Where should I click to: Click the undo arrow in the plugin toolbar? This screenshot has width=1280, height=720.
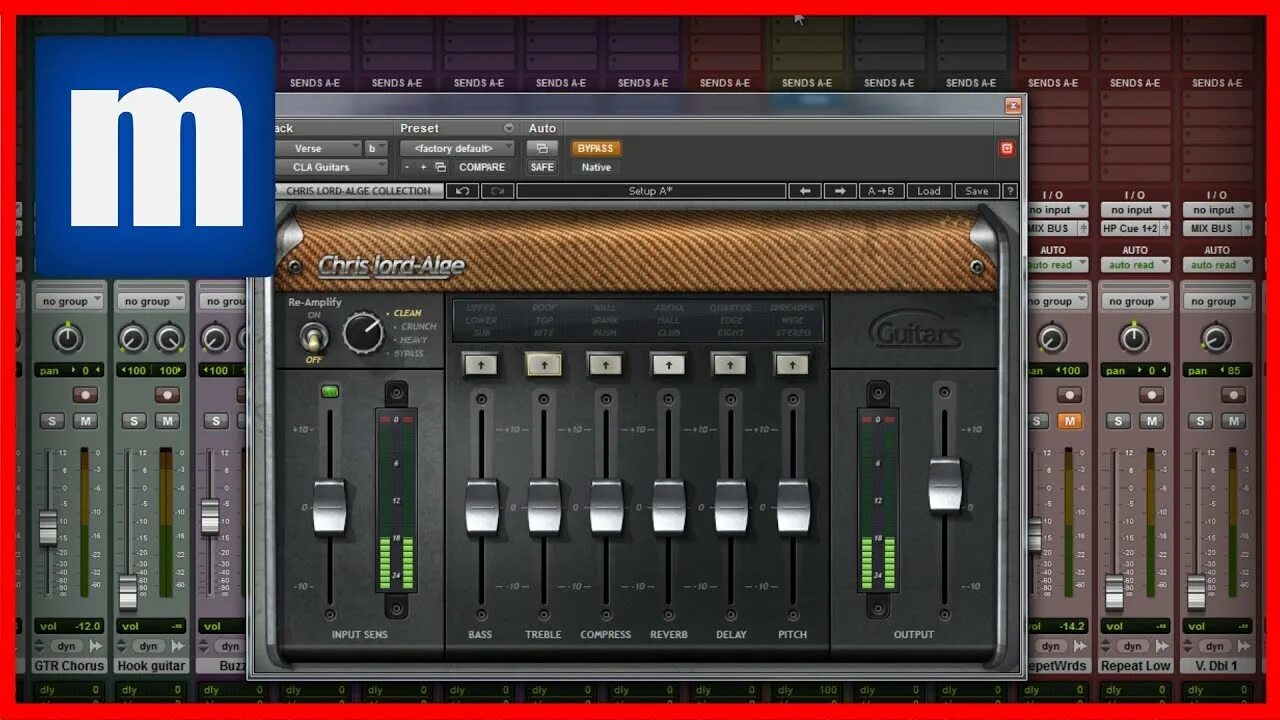point(462,191)
